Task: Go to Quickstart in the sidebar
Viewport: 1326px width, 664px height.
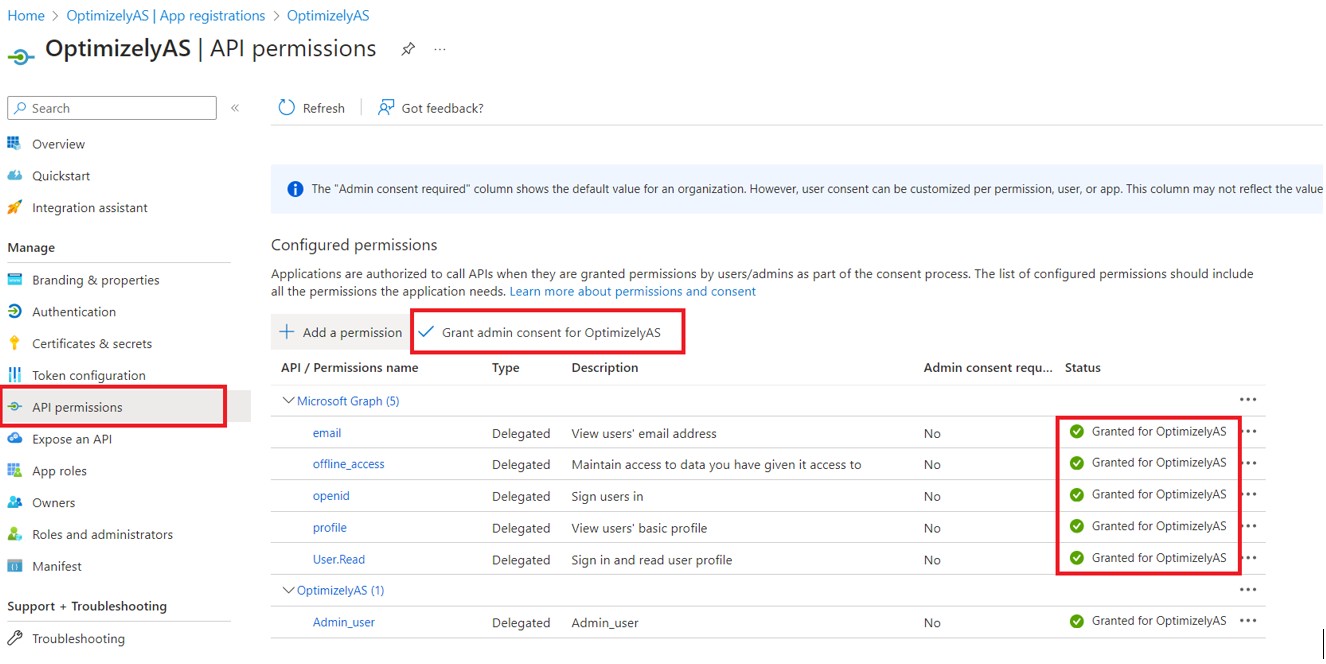Action: click(61, 176)
